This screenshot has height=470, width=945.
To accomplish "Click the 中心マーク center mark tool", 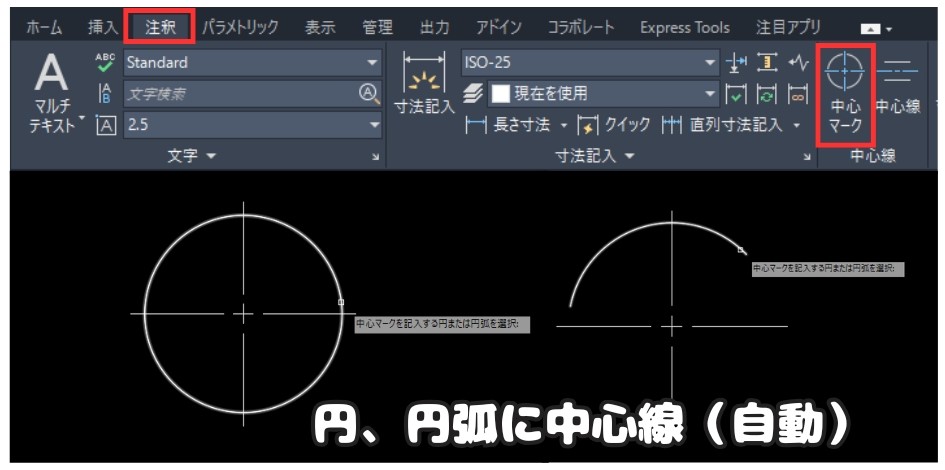I will 845,94.
